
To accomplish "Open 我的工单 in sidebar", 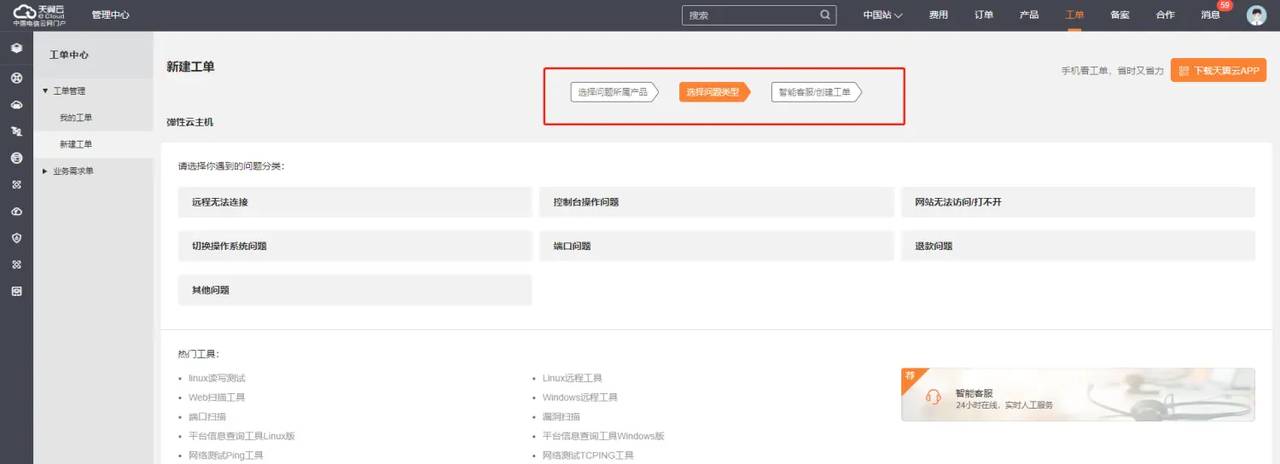I will pos(76,118).
